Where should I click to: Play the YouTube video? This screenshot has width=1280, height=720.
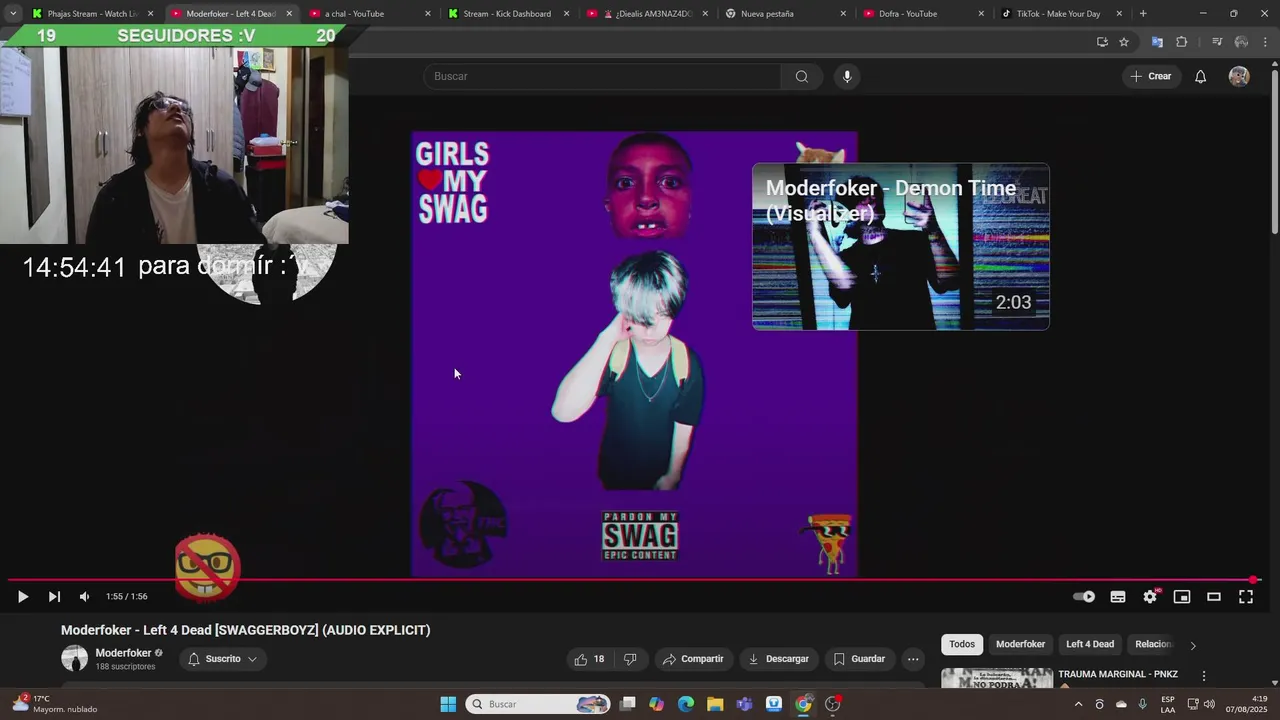(x=22, y=597)
